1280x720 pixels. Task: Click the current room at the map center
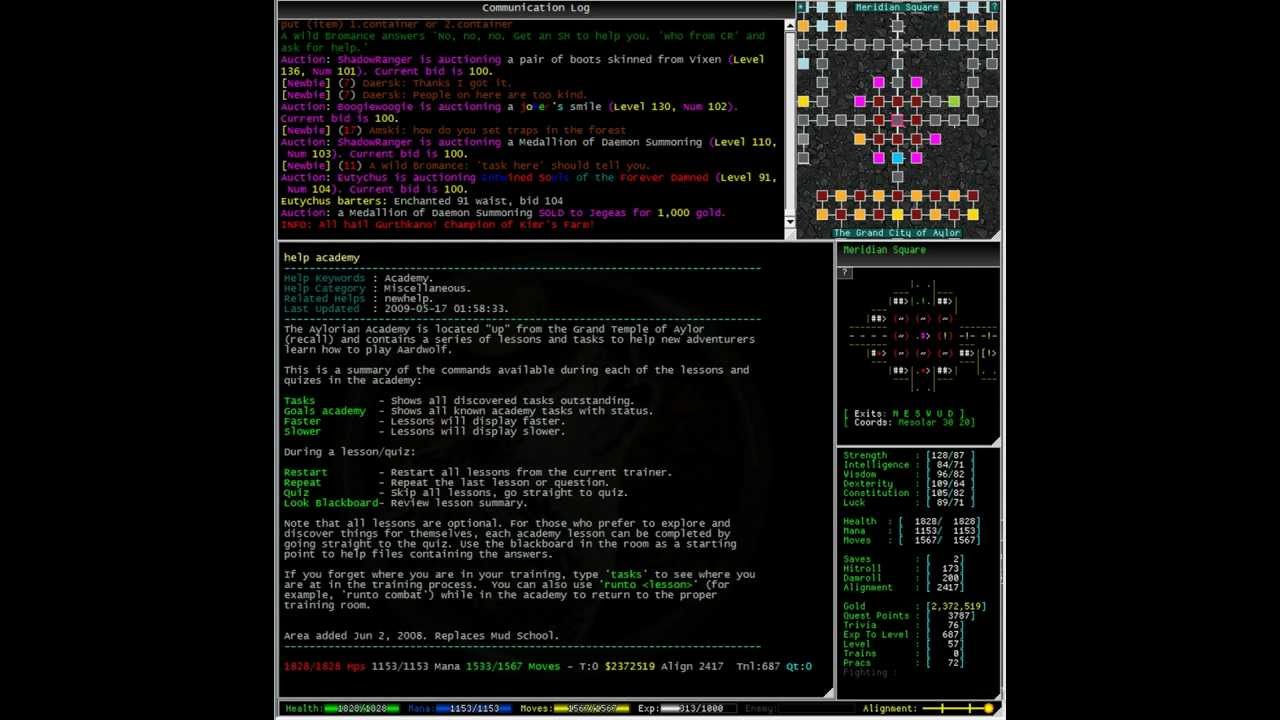point(897,120)
